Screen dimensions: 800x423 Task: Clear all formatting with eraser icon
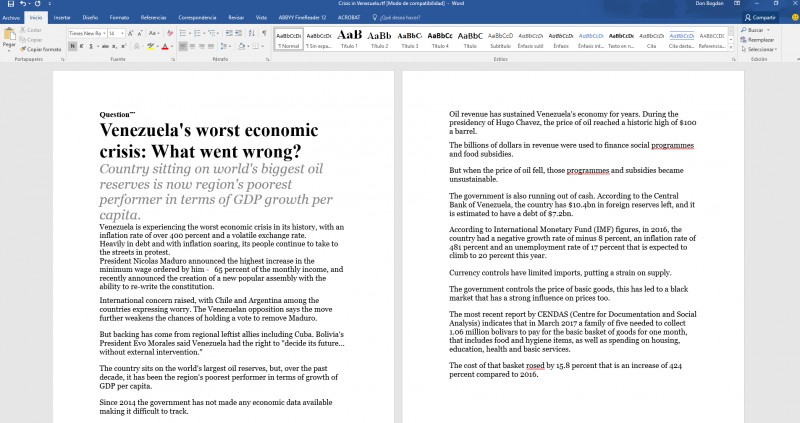[x=170, y=33]
